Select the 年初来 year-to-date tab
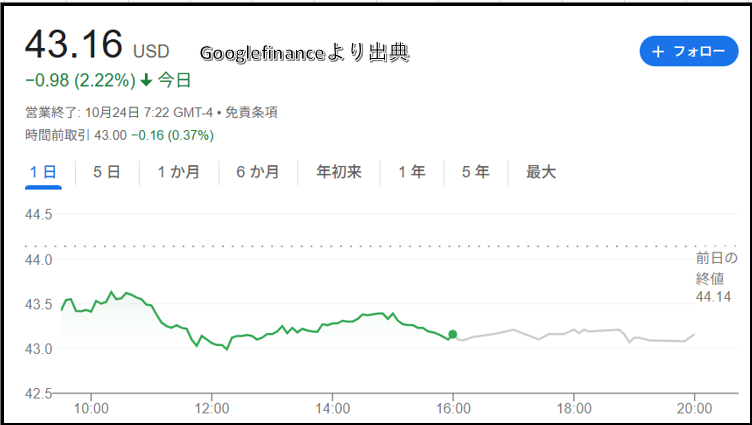The image size is (752, 425). tap(338, 172)
